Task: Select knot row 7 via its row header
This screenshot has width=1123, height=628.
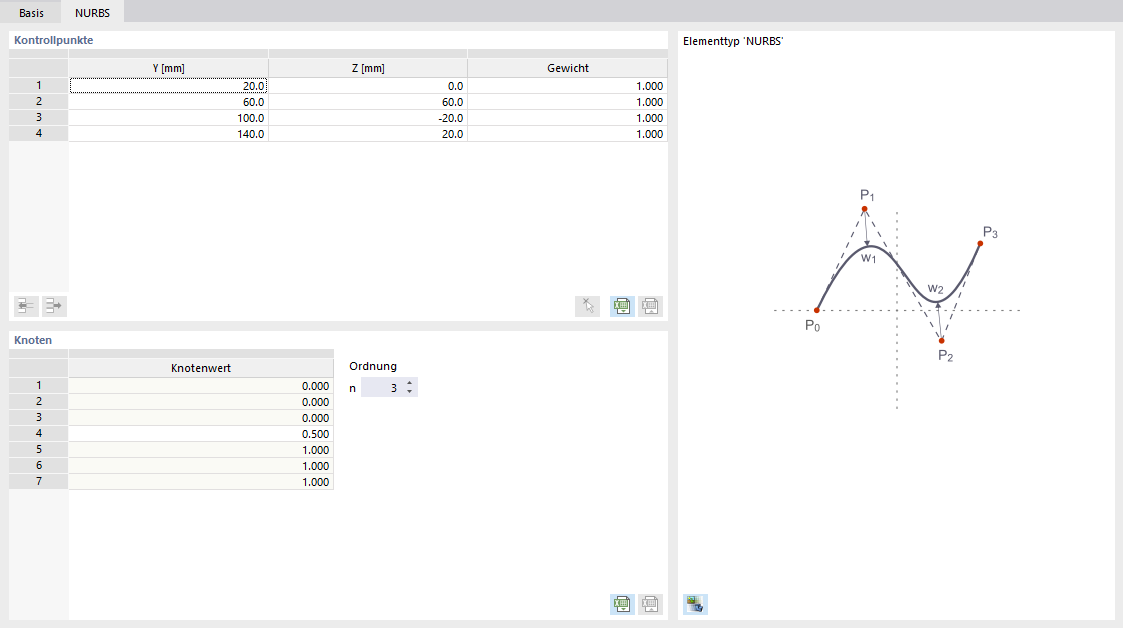Action: pos(38,481)
